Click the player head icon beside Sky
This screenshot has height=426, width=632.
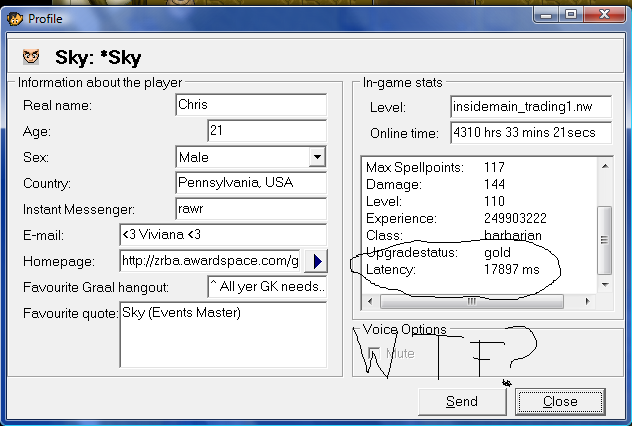(x=31, y=57)
